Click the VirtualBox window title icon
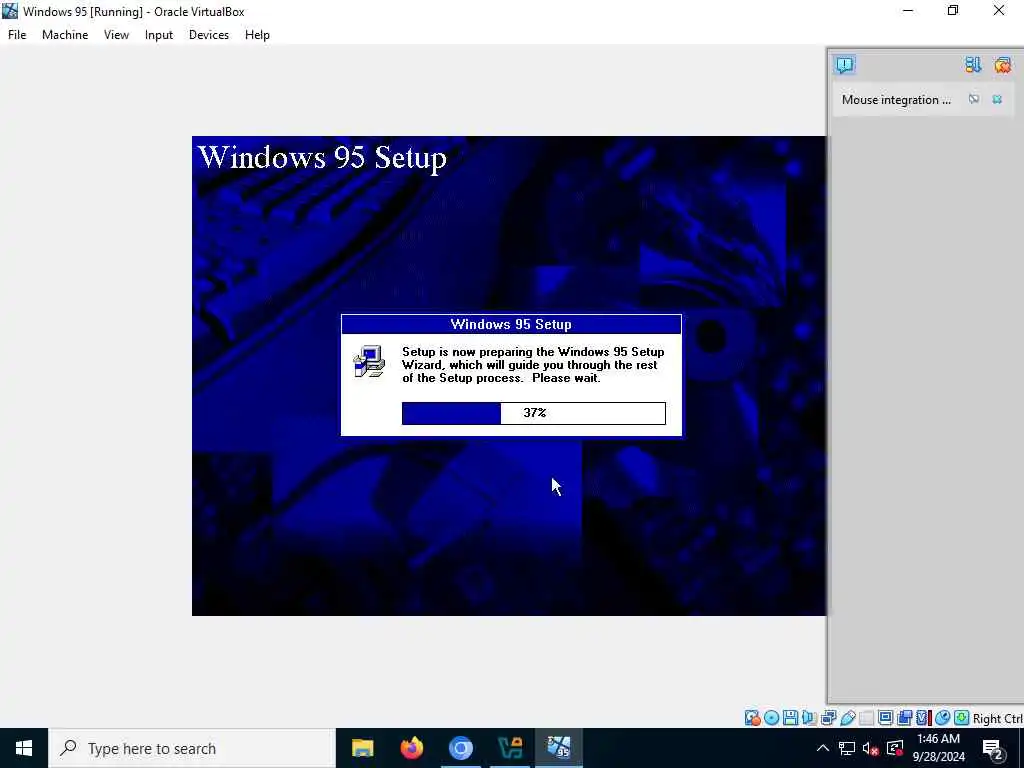The height and width of the screenshot is (768, 1024). [10, 11]
